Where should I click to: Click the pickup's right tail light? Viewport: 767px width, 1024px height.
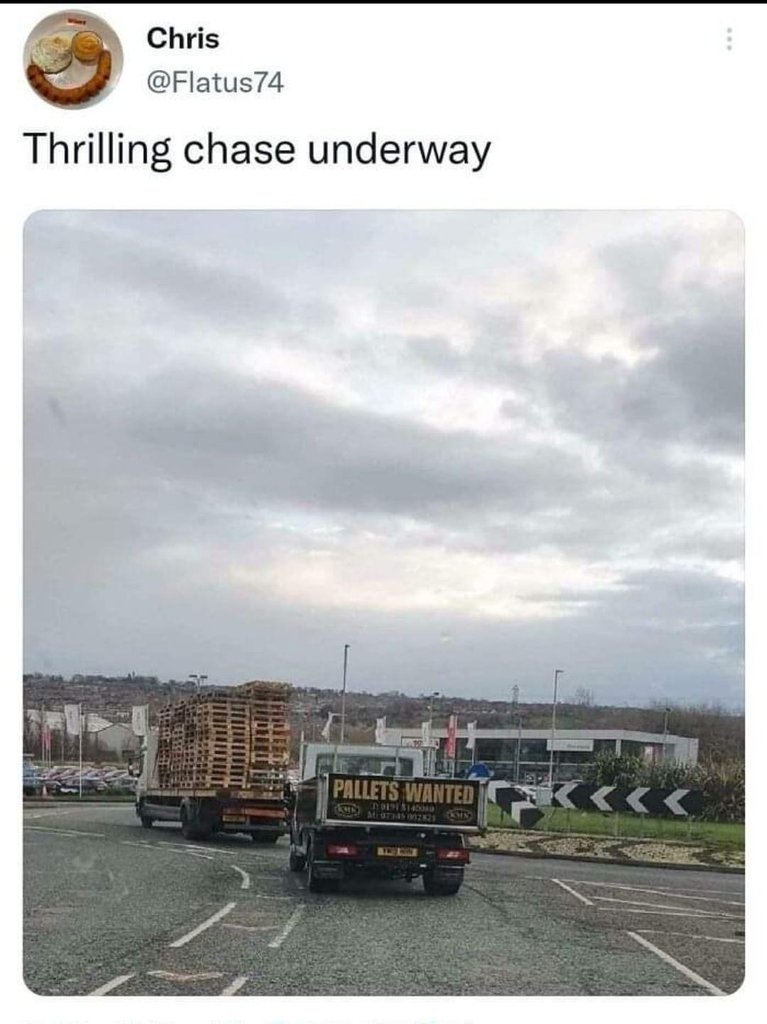tap(452, 854)
